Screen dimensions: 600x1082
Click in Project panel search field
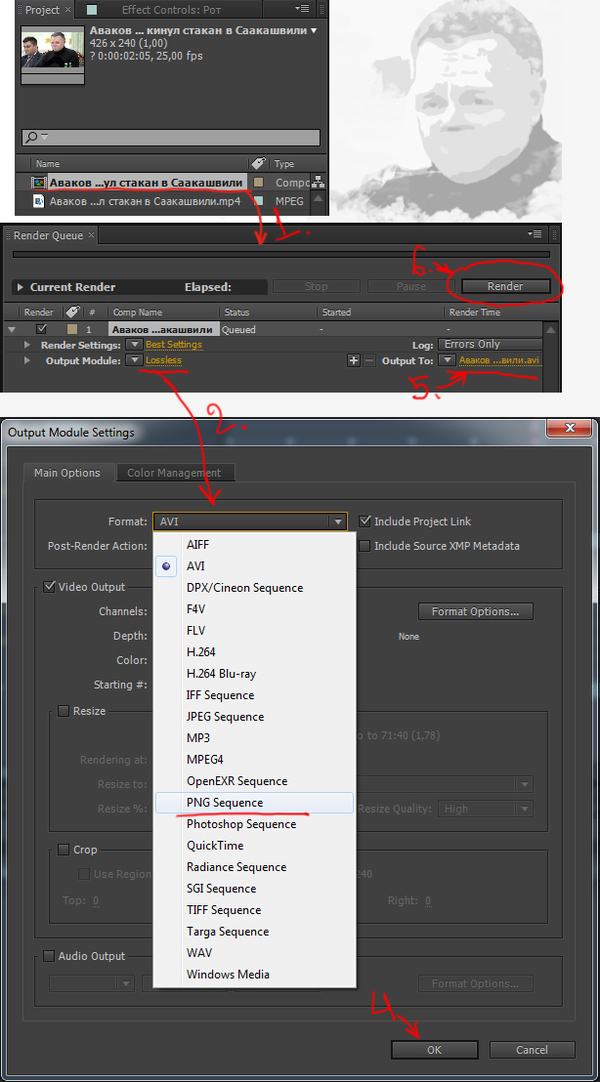pos(171,137)
